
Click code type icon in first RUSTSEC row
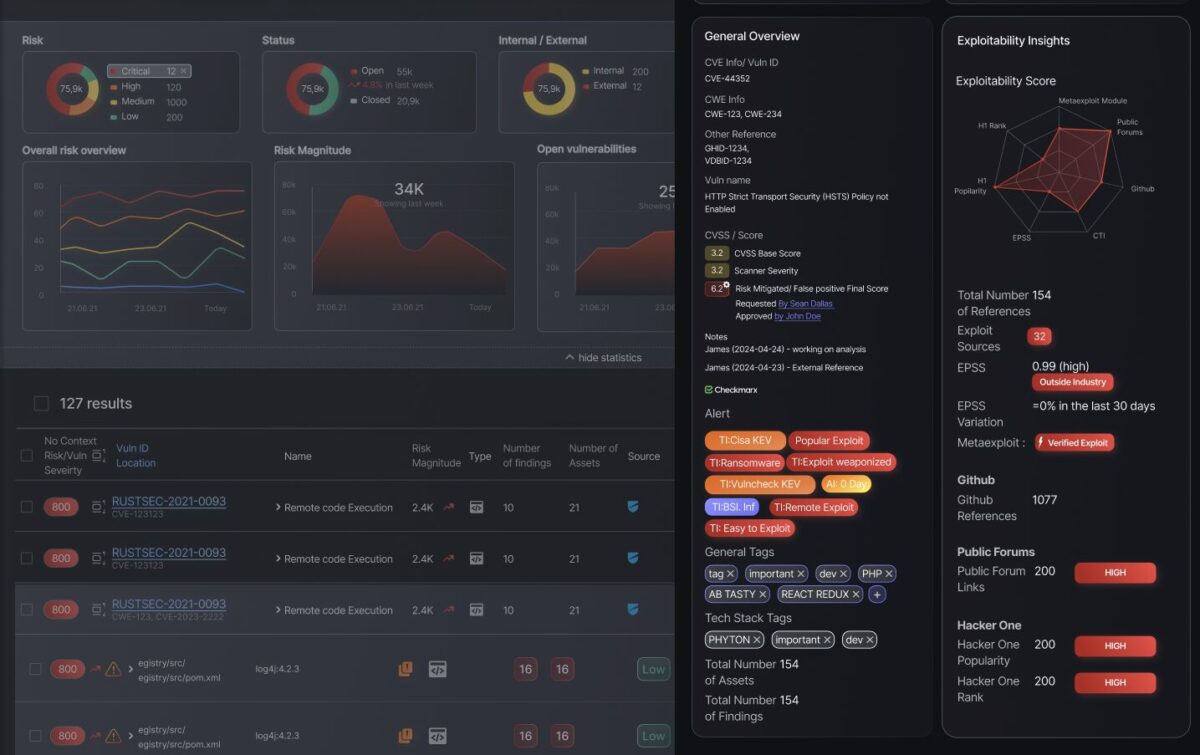click(x=477, y=507)
